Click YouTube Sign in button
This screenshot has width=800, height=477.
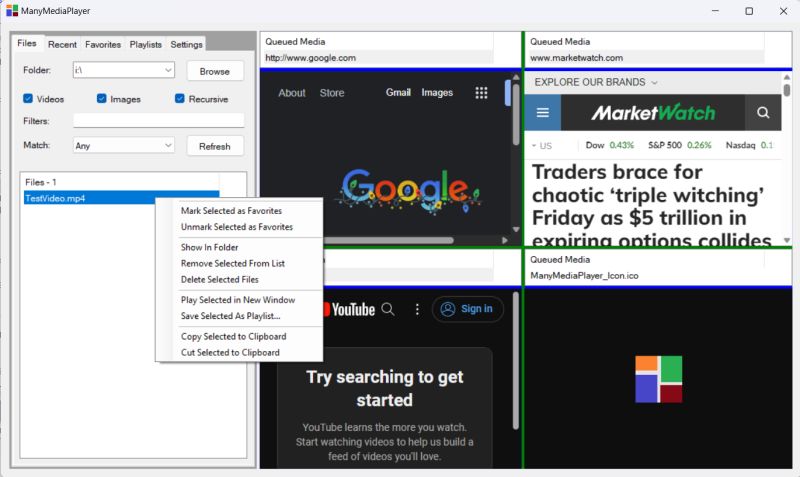click(x=468, y=309)
